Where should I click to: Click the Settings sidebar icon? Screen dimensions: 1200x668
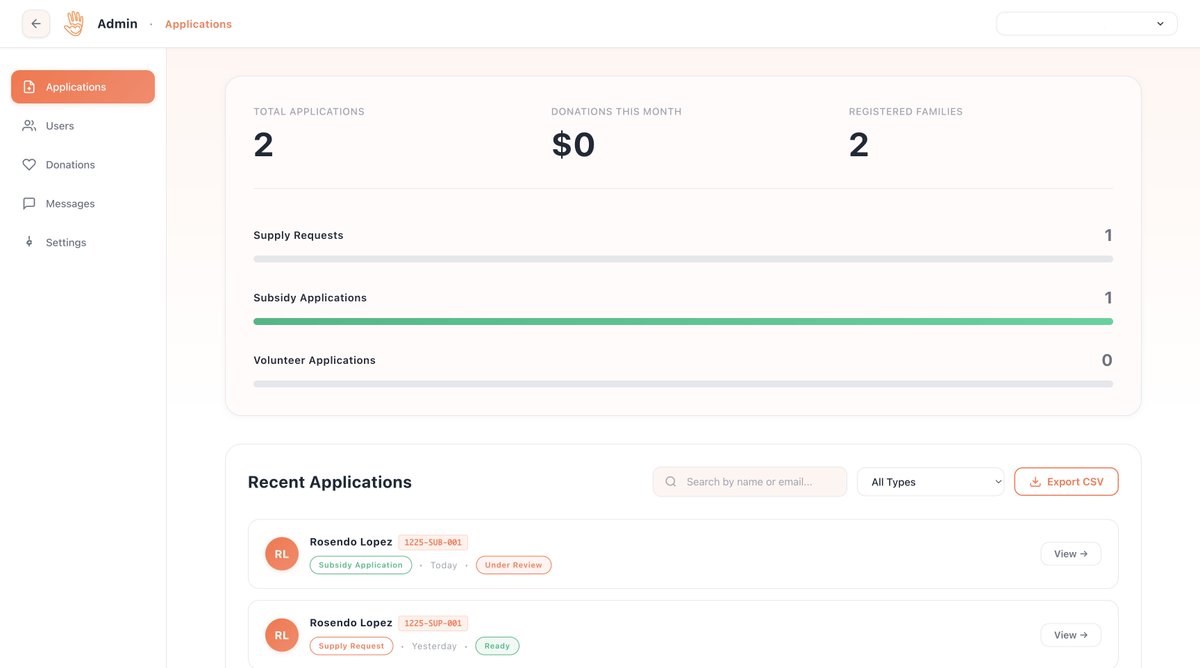(x=29, y=243)
